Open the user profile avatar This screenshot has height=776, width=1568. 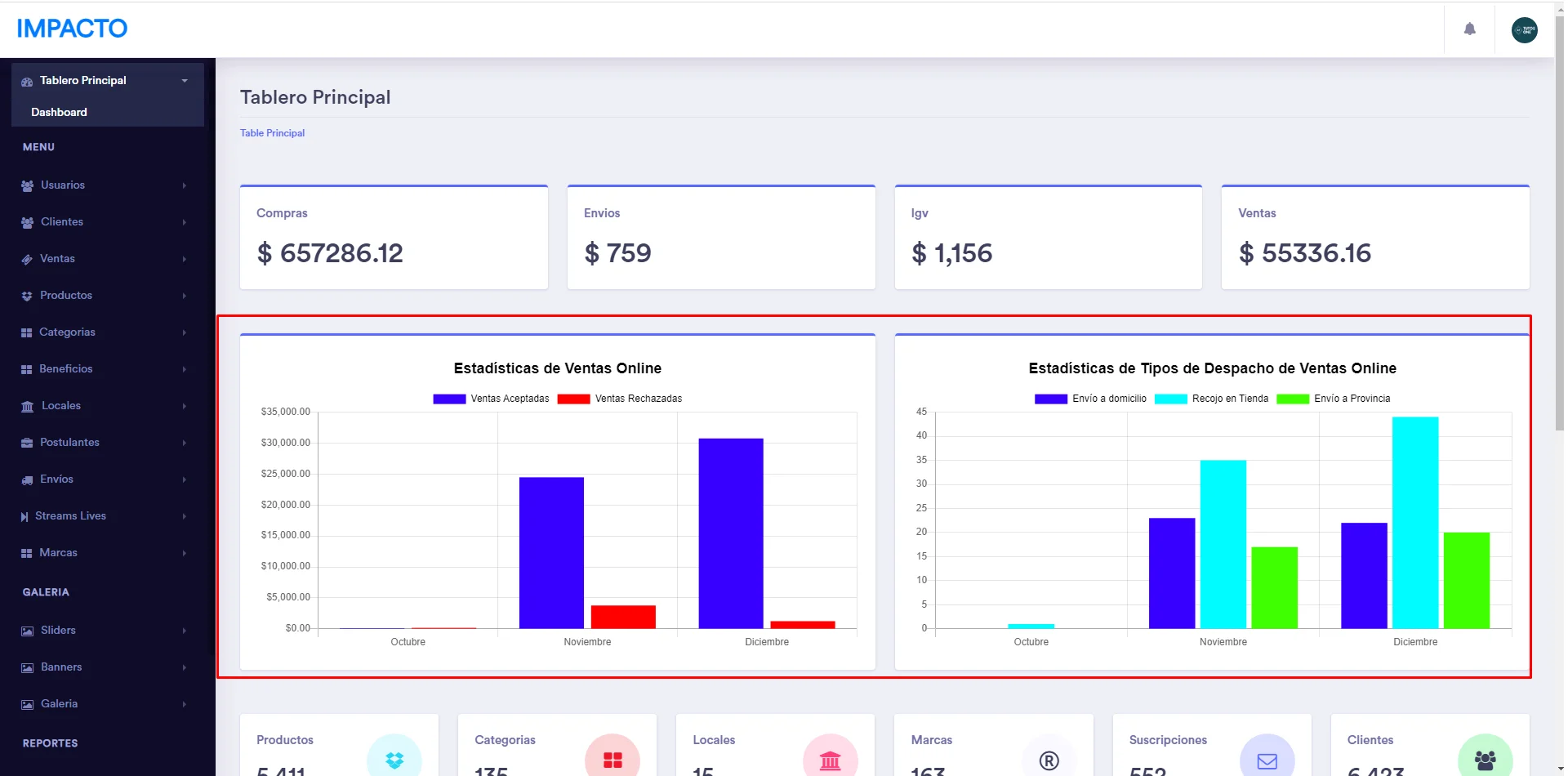tap(1524, 30)
